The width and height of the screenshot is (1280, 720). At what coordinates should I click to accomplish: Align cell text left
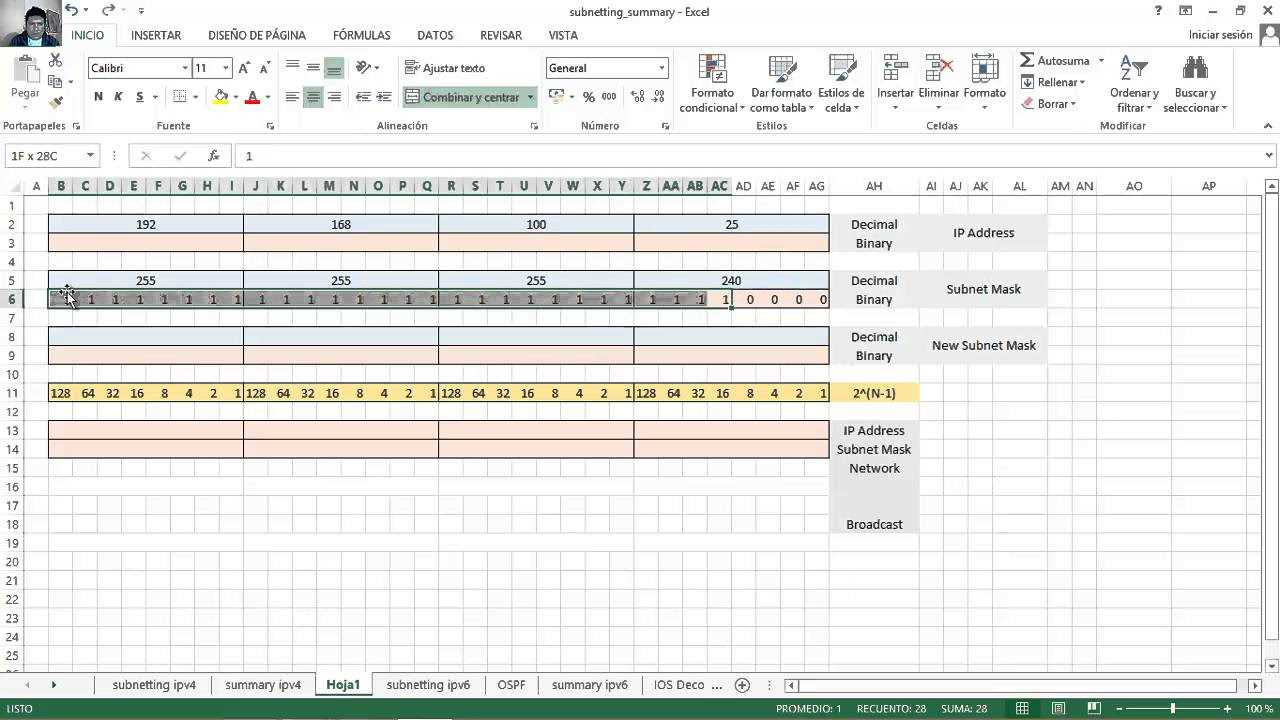coord(292,97)
